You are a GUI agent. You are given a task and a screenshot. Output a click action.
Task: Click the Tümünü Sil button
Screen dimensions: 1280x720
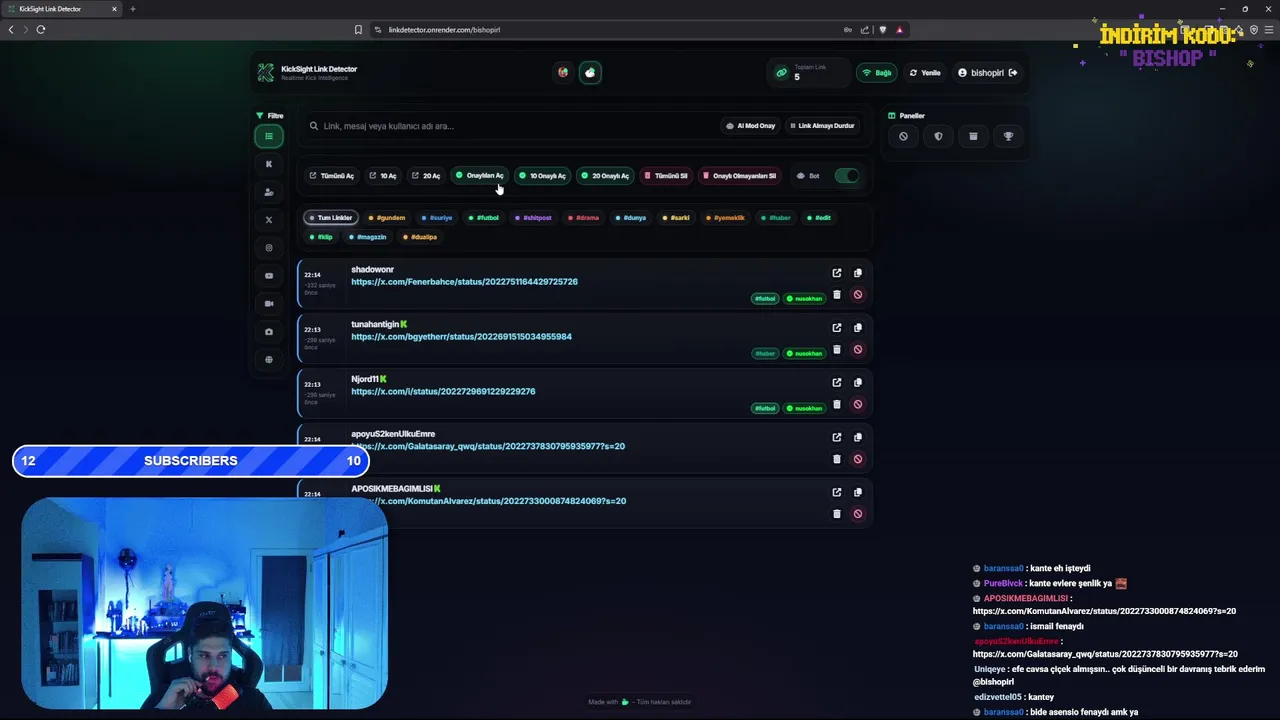(666, 176)
